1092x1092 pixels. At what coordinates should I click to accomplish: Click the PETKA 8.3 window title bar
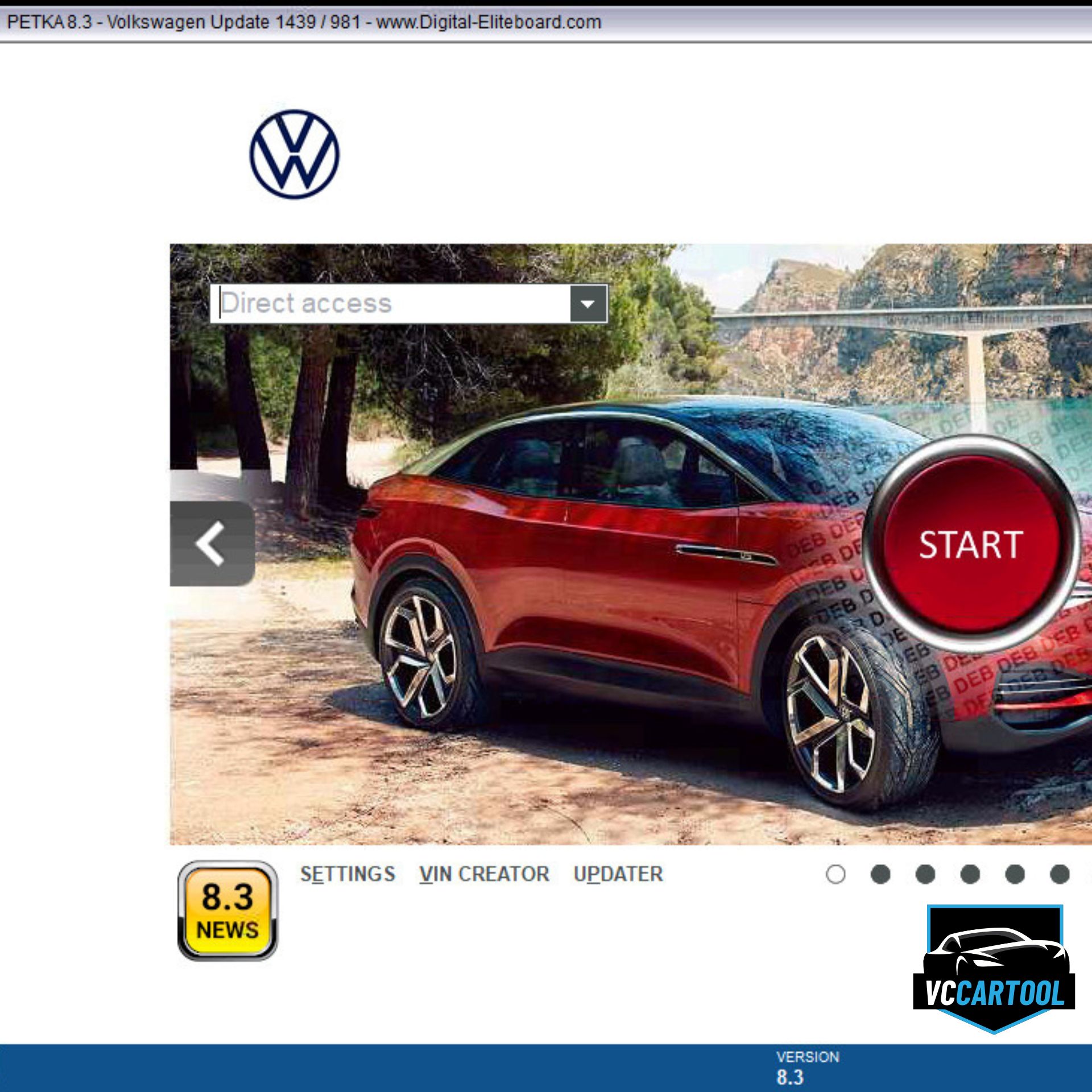(304, 22)
